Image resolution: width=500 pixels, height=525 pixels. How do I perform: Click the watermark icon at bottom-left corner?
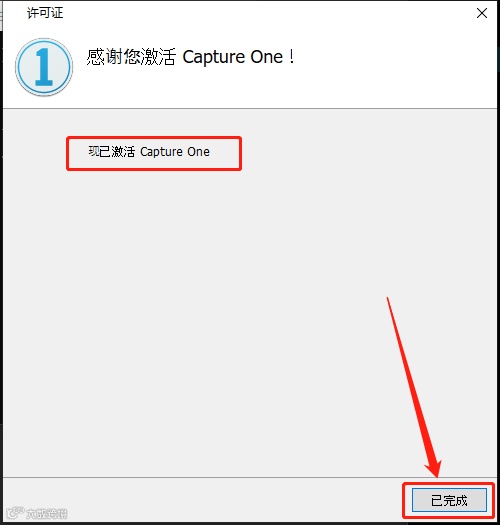15,512
